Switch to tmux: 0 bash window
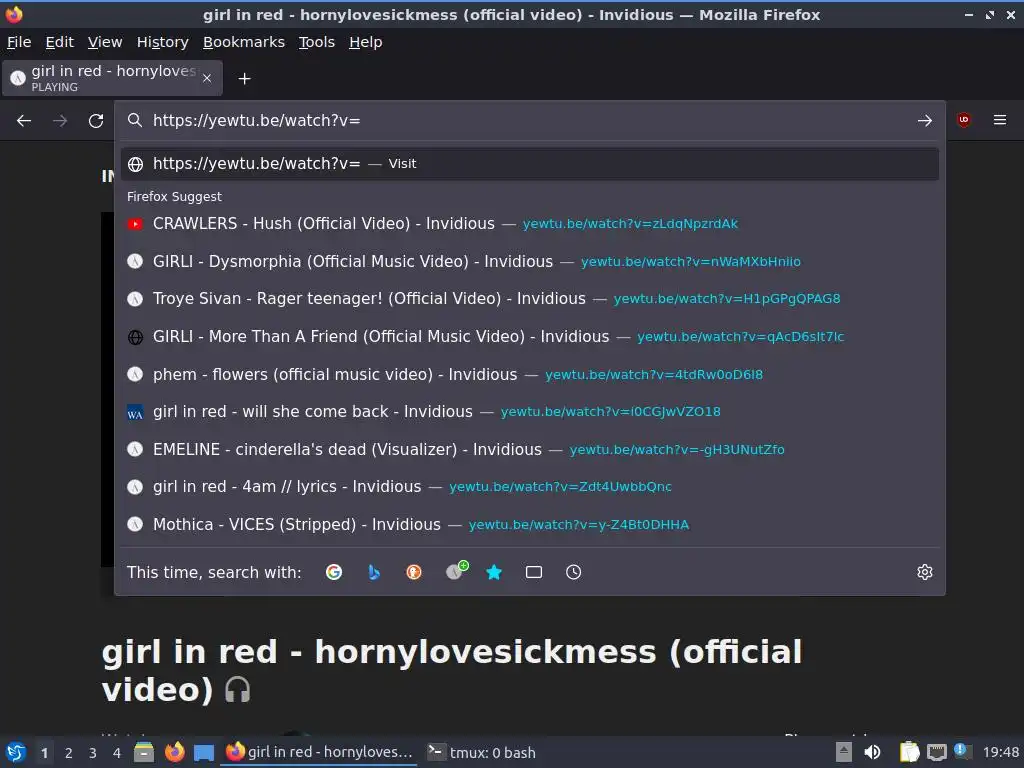 pyautogui.click(x=481, y=752)
